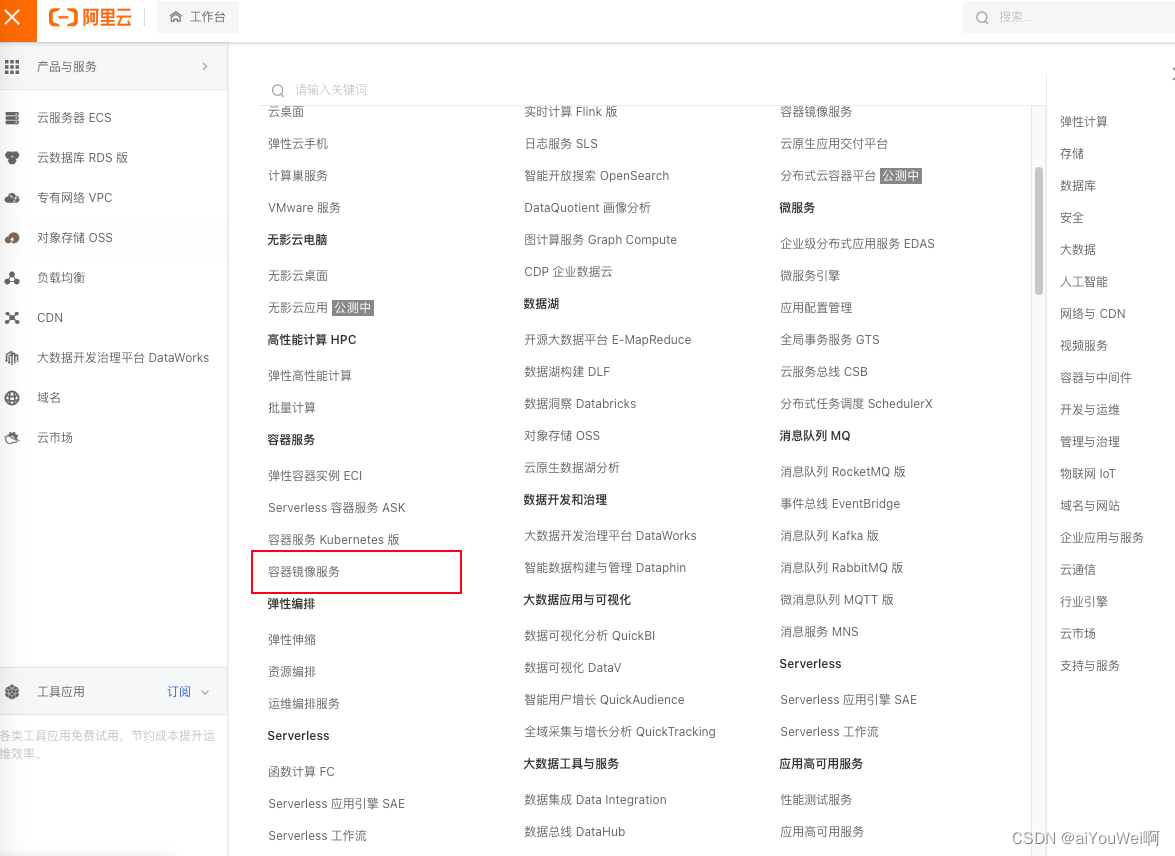Open 事件总线 EventBridge
The height and width of the screenshot is (856, 1175).
point(840,504)
